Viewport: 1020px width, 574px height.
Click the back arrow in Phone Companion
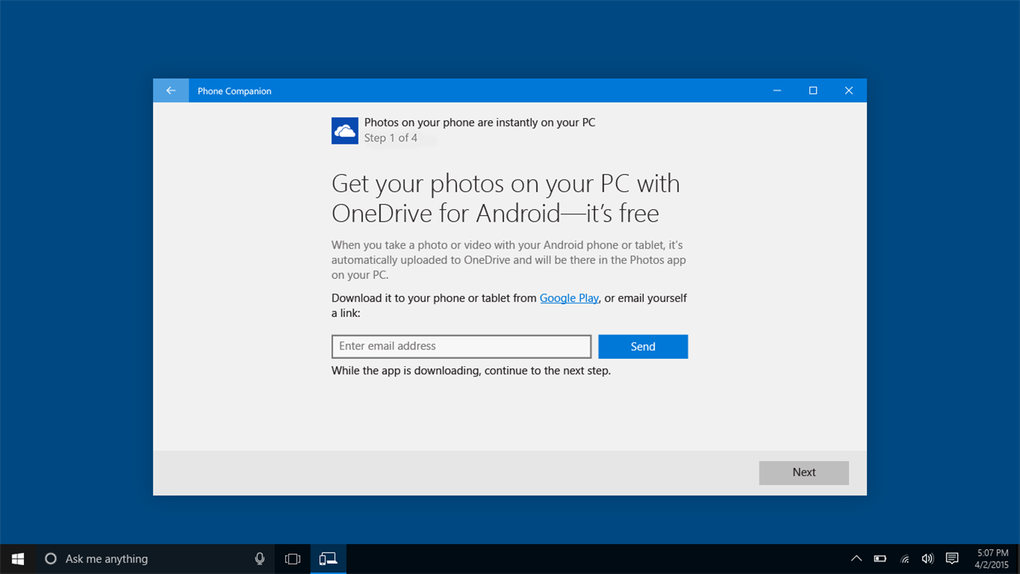point(171,91)
